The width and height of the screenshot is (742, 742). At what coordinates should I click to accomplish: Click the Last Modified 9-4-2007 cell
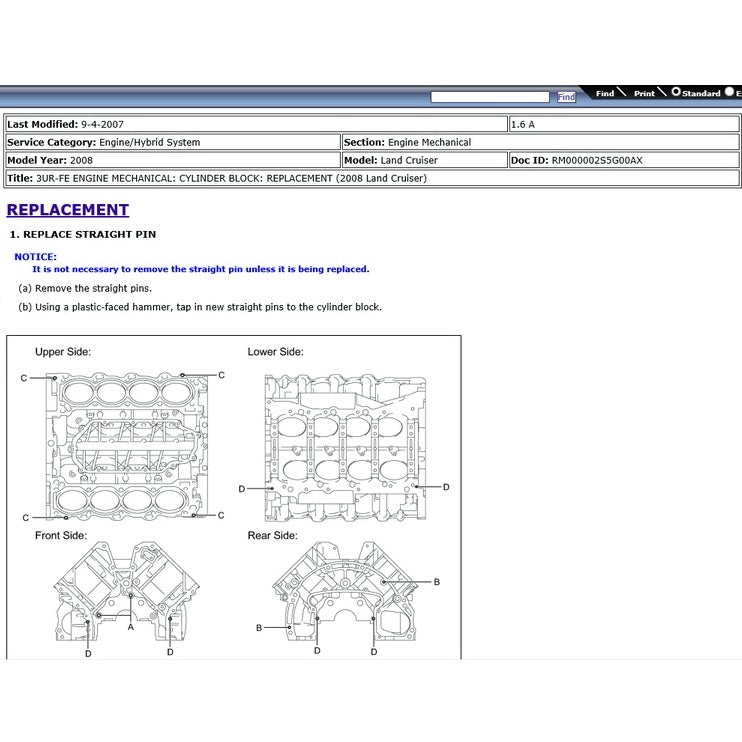coord(256,124)
